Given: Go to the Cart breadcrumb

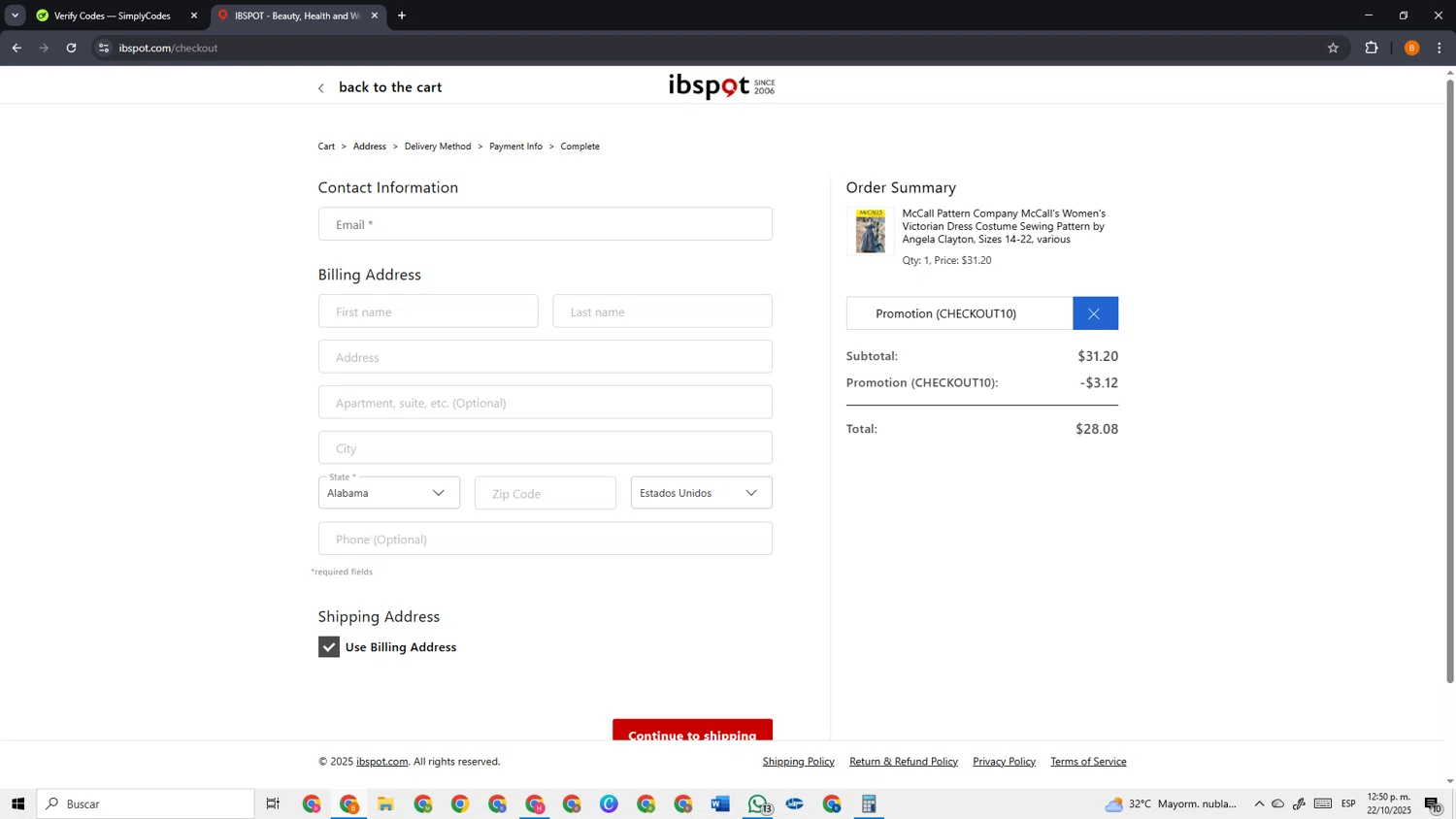Looking at the screenshot, I should click(326, 147).
